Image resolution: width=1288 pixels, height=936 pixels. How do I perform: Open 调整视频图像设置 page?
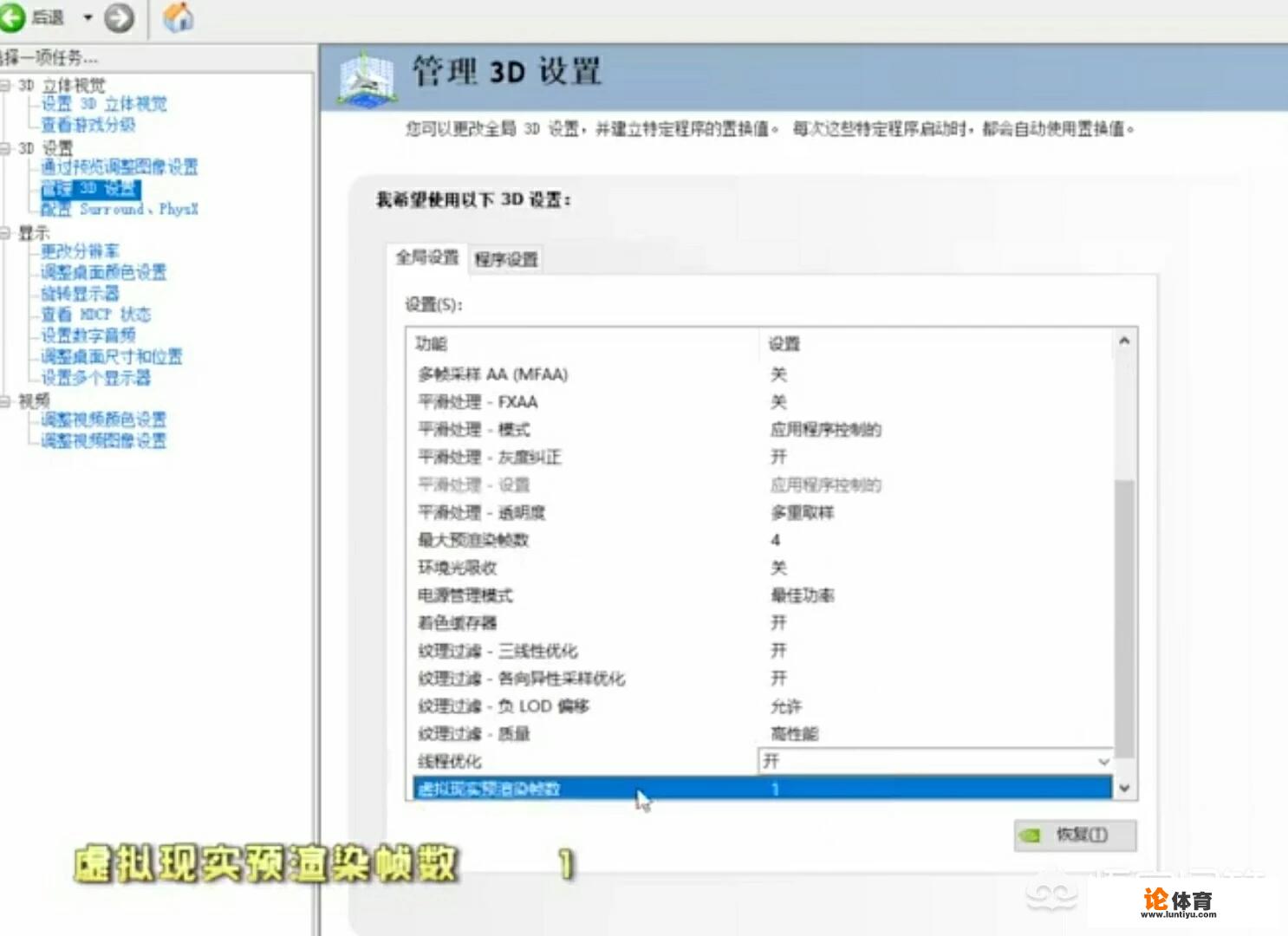pyautogui.click(x=104, y=440)
